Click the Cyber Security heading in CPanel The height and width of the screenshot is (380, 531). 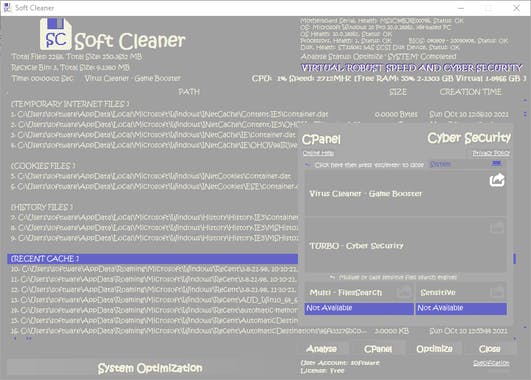[x=469, y=138]
